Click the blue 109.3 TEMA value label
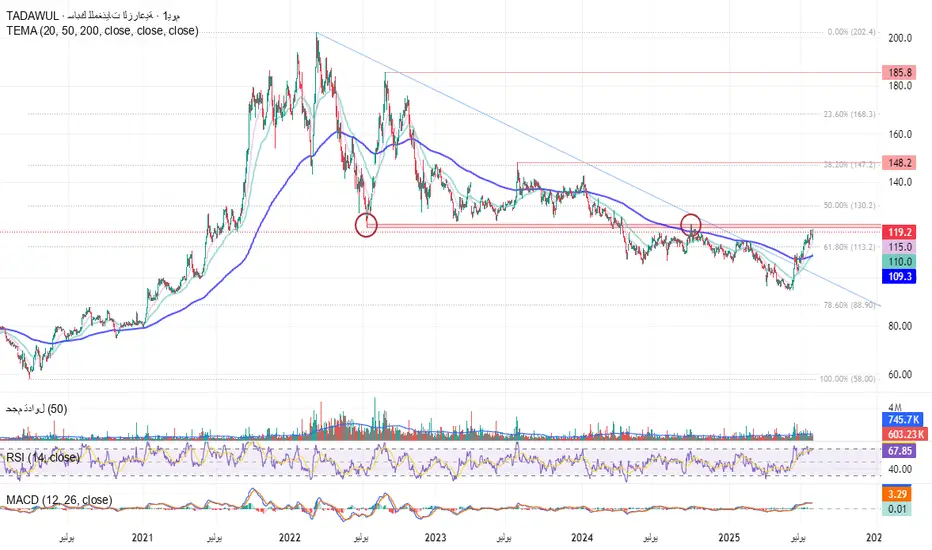Image resolution: width=932 pixels, height=550 pixels. 900,276
